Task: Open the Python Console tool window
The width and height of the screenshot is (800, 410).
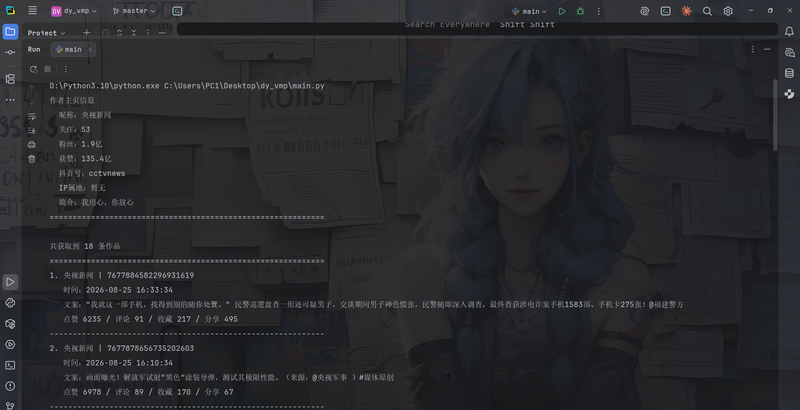Action: pos(10,303)
